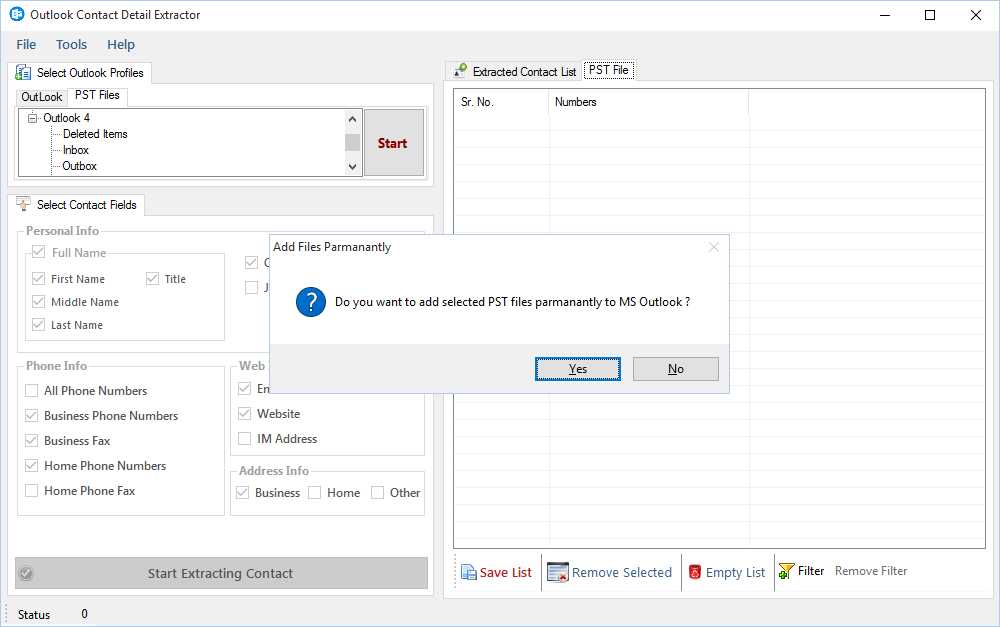This screenshot has width=1000, height=627.
Task: Toggle the Last Name checkbox
Action: (x=38, y=325)
